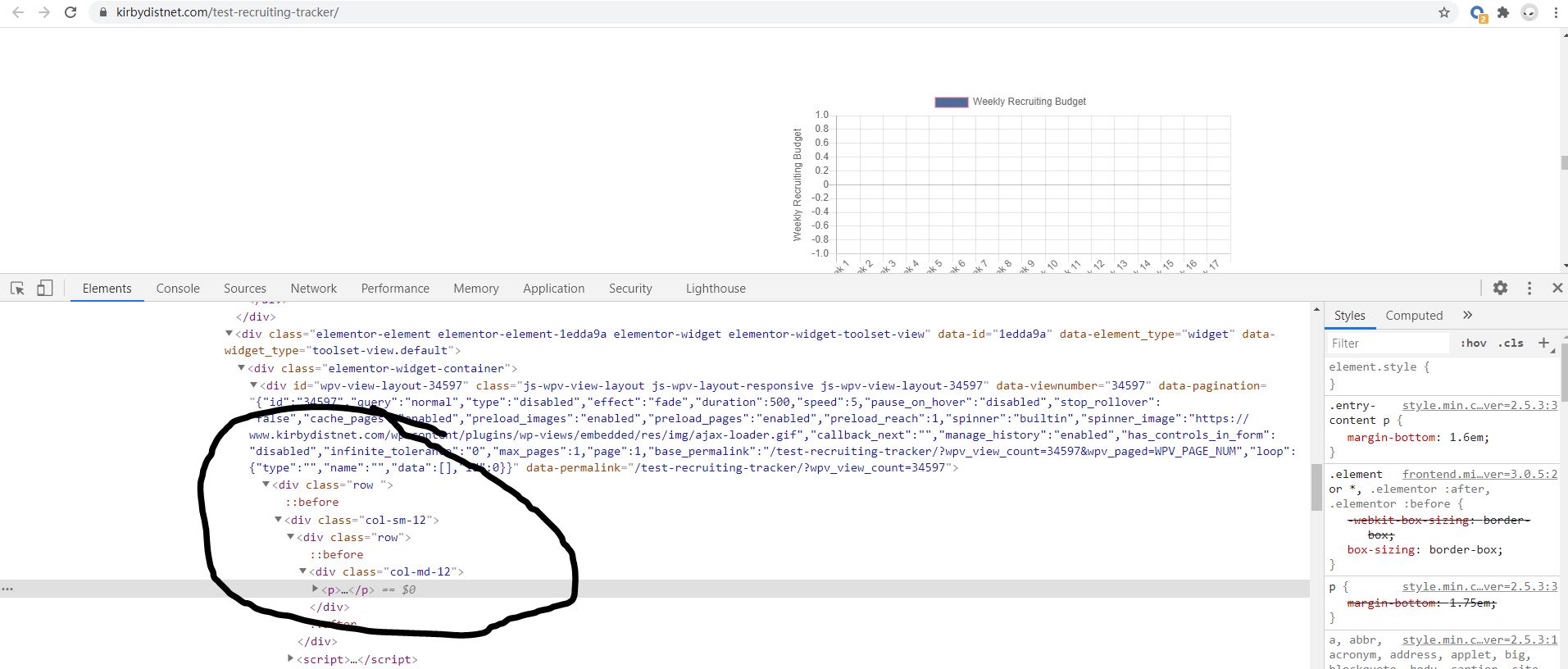Open style.min.css link for a, abbr rule
This screenshot has height=669, width=1568.
click(1479, 639)
